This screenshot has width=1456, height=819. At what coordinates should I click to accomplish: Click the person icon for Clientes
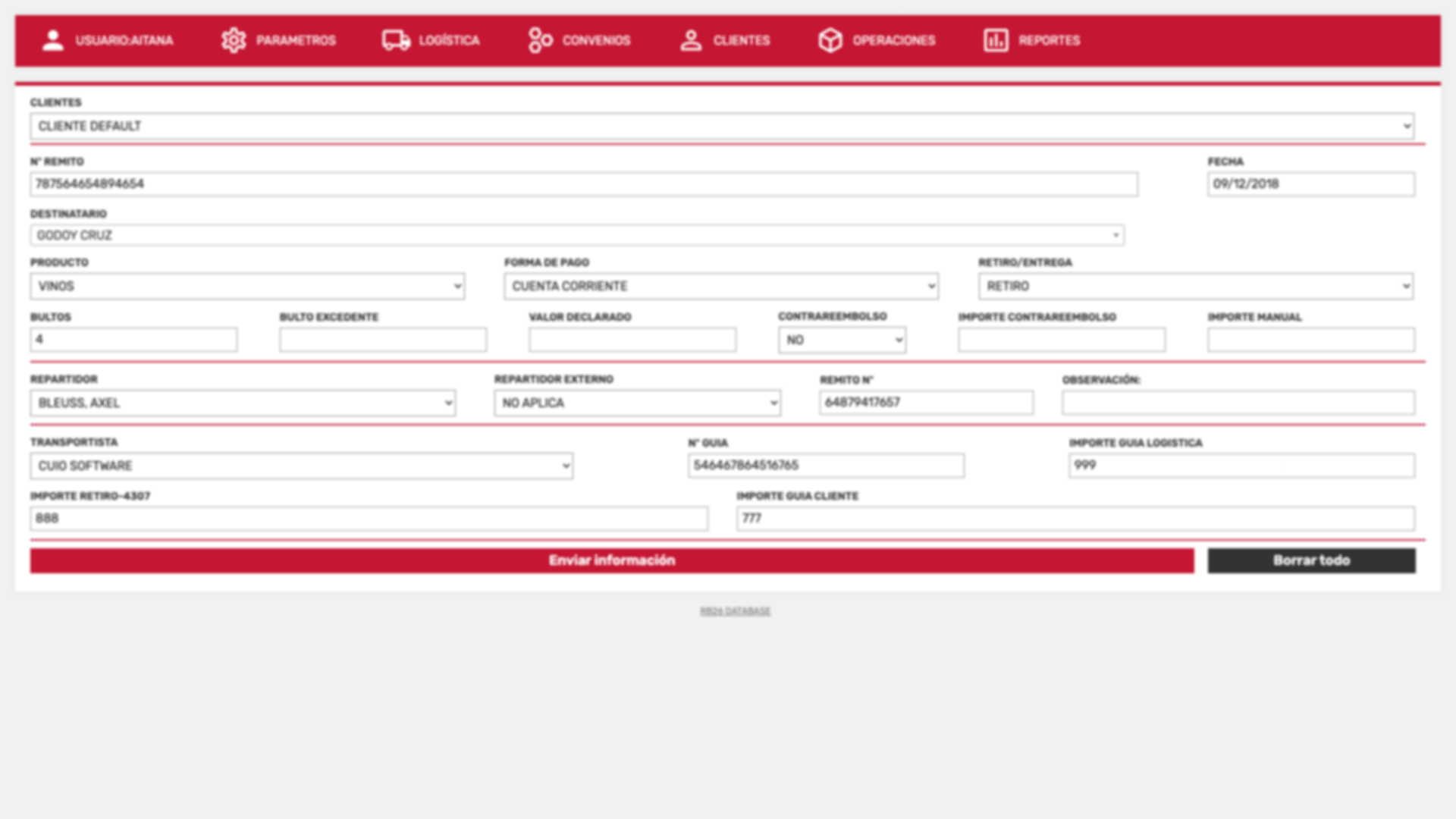[x=691, y=40]
